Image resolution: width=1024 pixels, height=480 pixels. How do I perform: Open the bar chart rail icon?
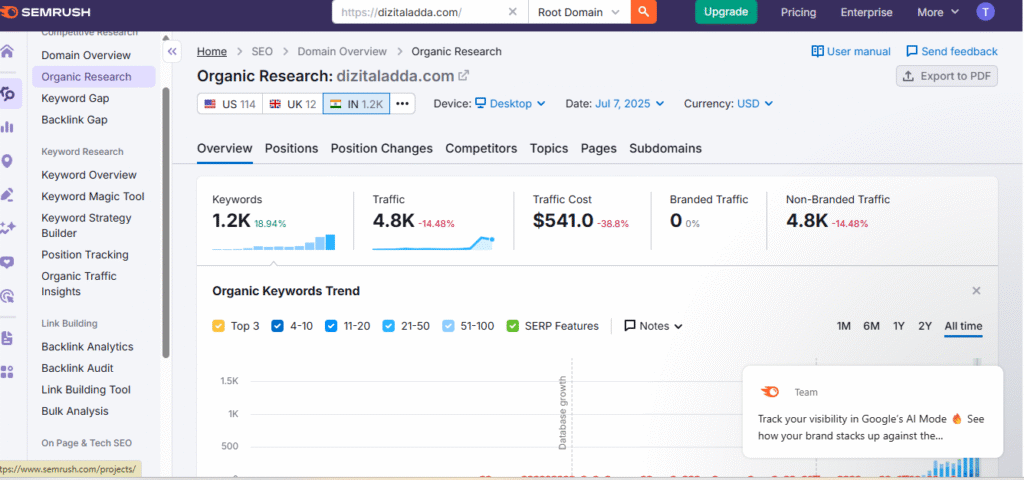click(x=8, y=127)
